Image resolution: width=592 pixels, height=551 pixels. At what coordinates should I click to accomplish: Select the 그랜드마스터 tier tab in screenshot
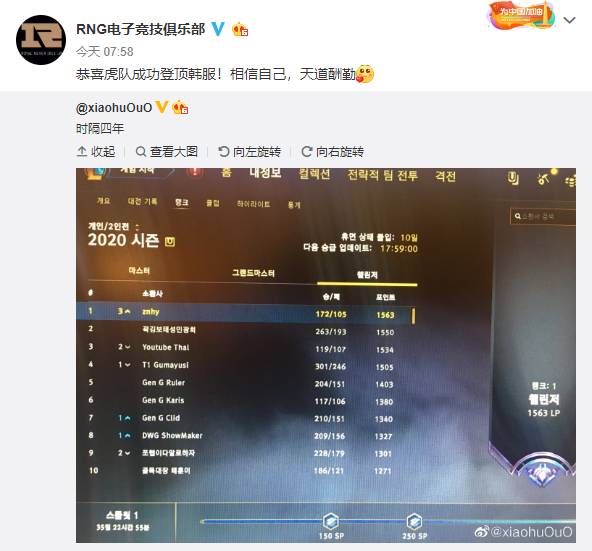click(253, 273)
